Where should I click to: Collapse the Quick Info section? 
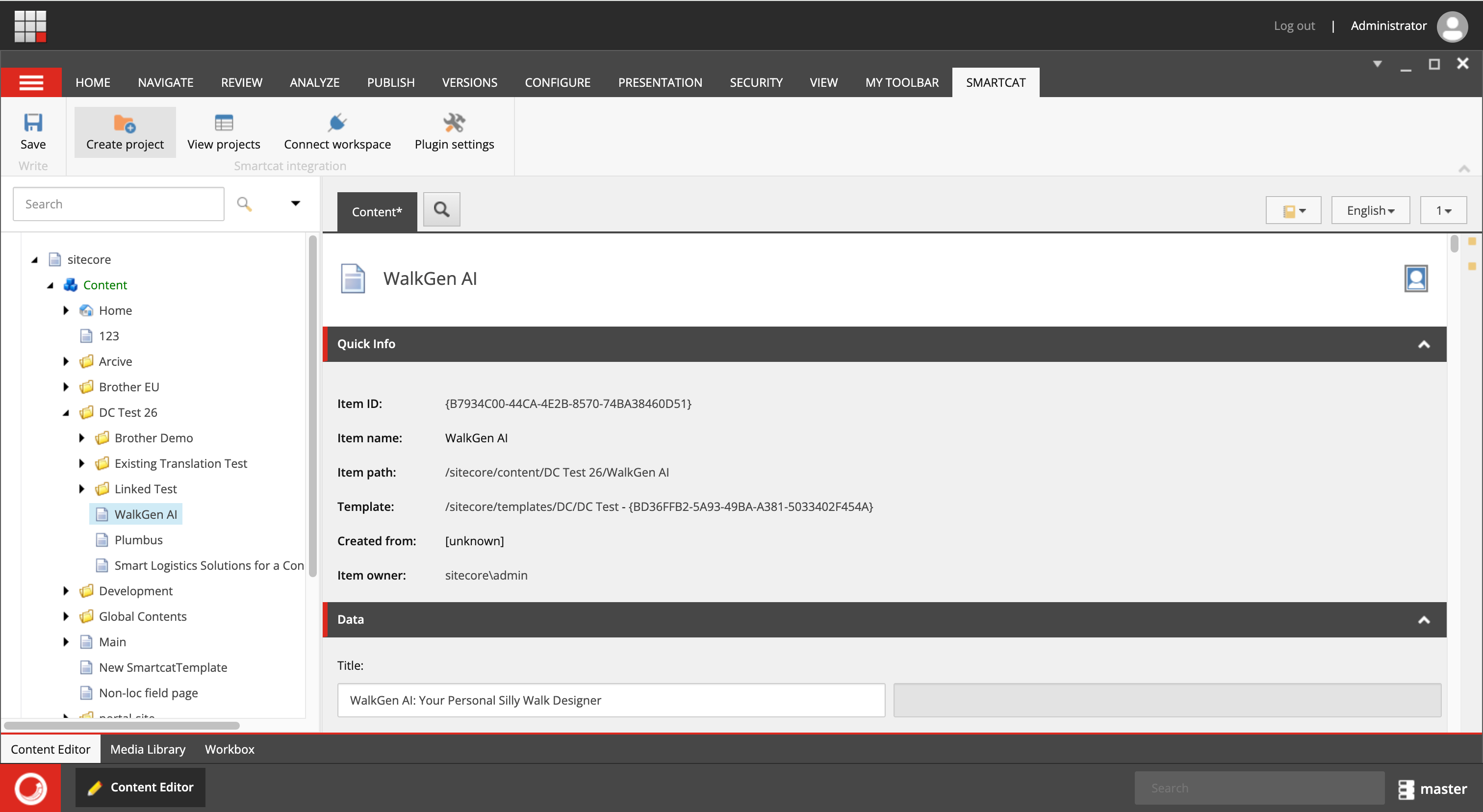pyautogui.click(x=1424, y=344)
